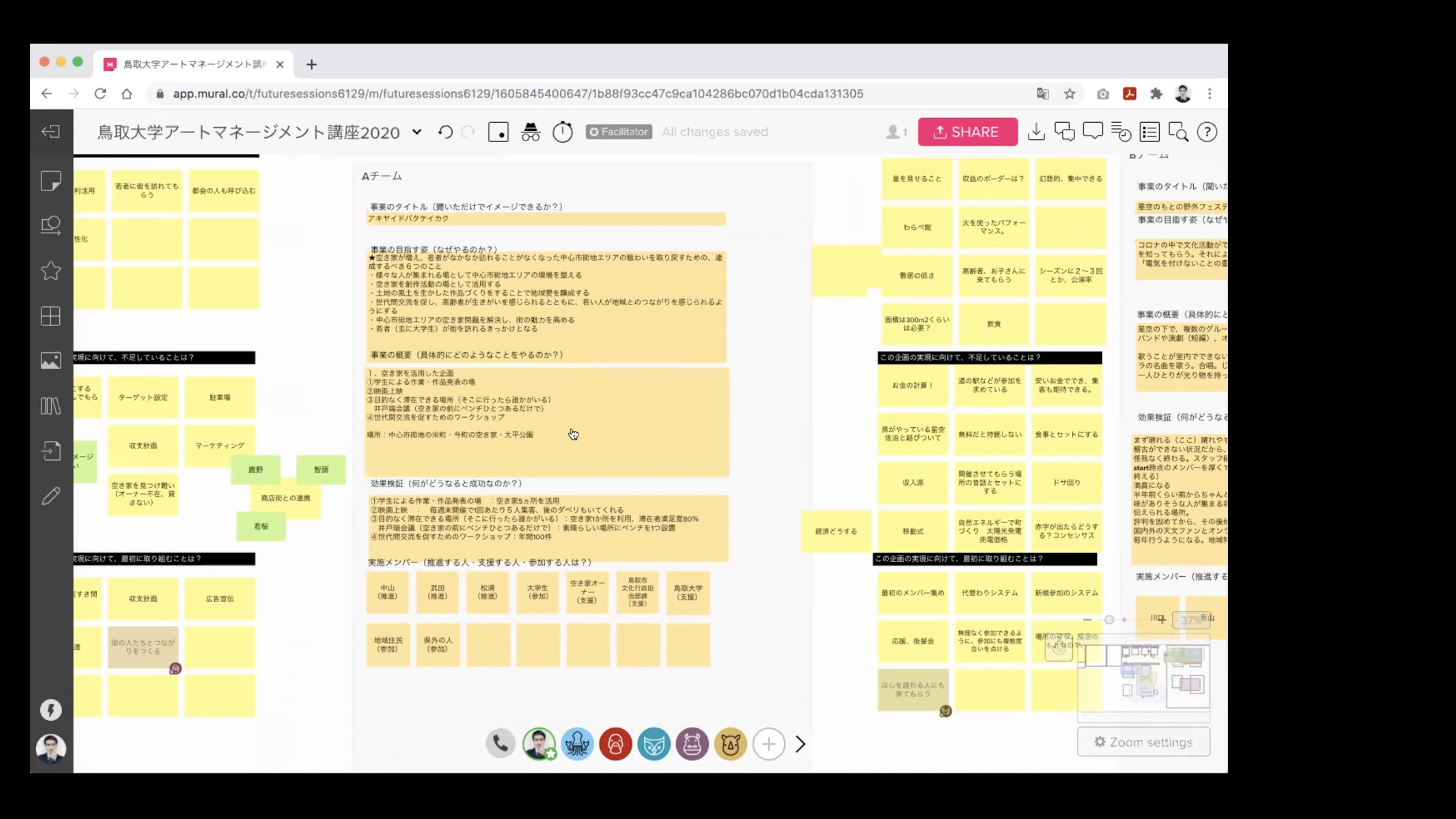Open the outline list icon
The width and height of the screenshot is (1456, 819).
point(1150,132)
